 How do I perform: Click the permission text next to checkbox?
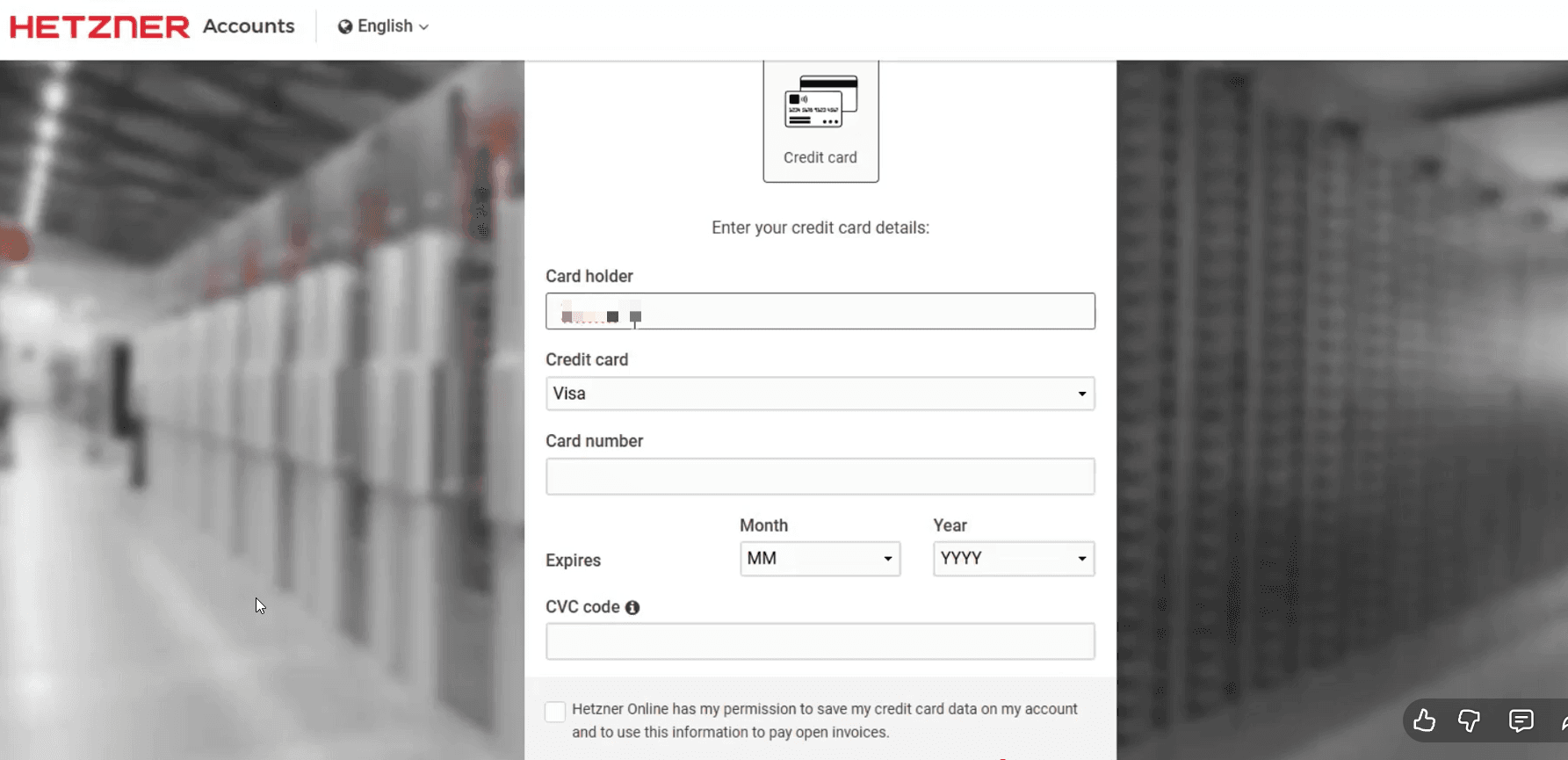coord(825,720)
